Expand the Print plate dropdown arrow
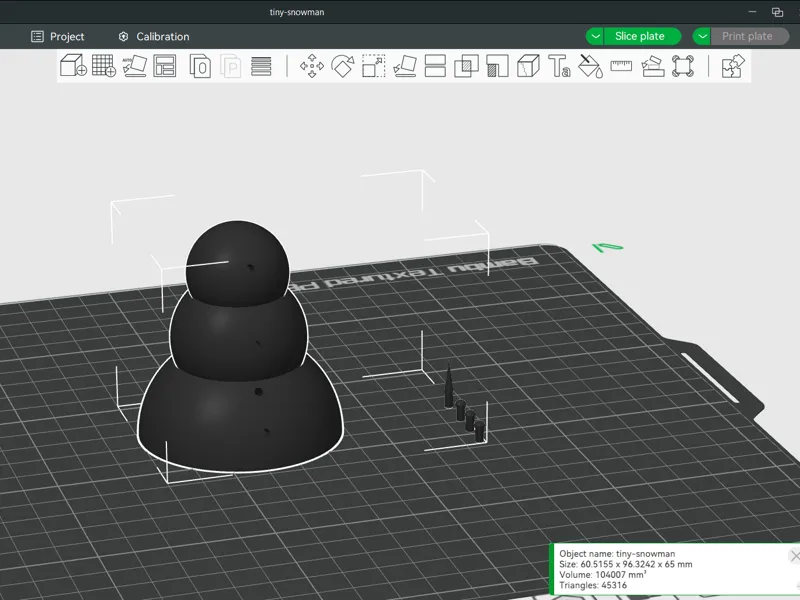Screen dimensions: 800x600 tap(702, 36)
